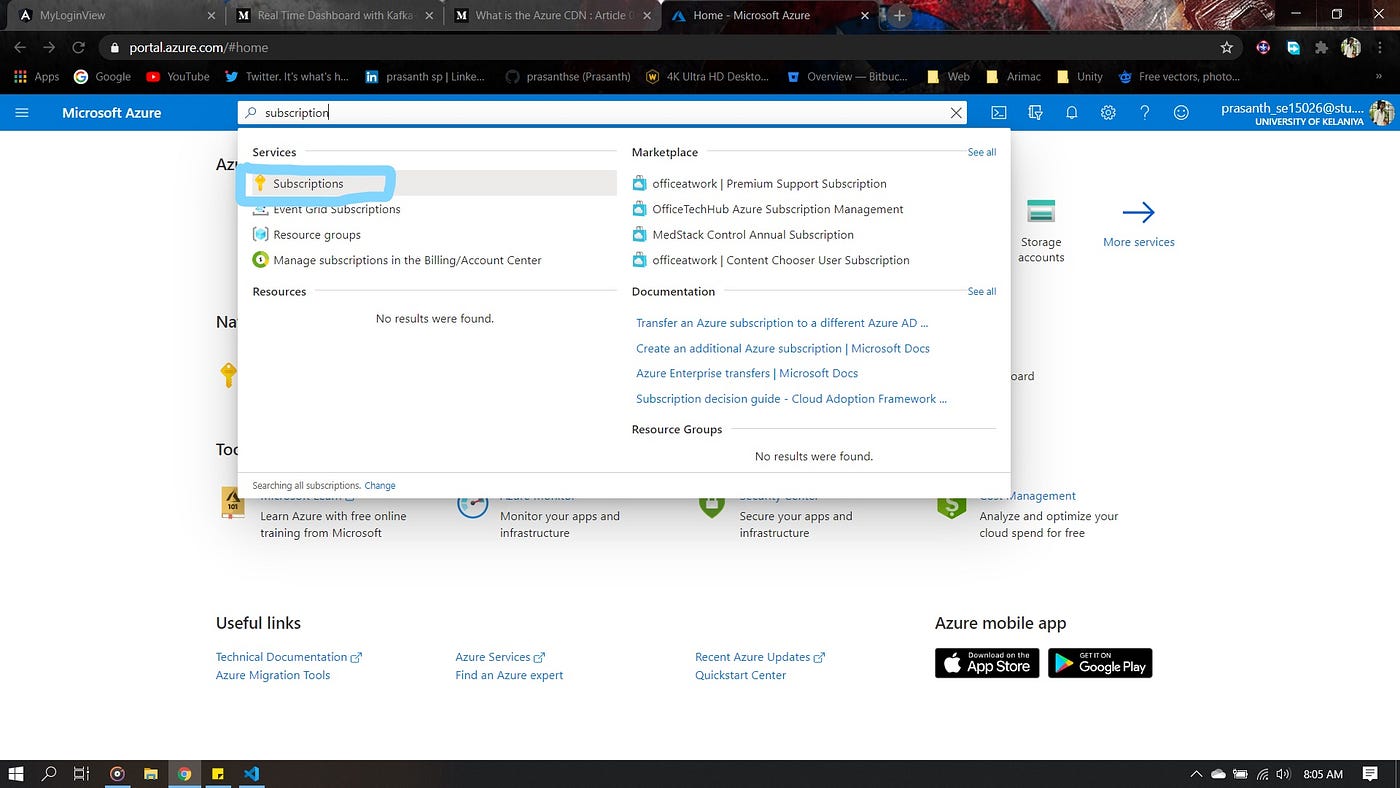Open Technical Documentation link
The height and width of the screenshot is (788, 1400).
288,657
